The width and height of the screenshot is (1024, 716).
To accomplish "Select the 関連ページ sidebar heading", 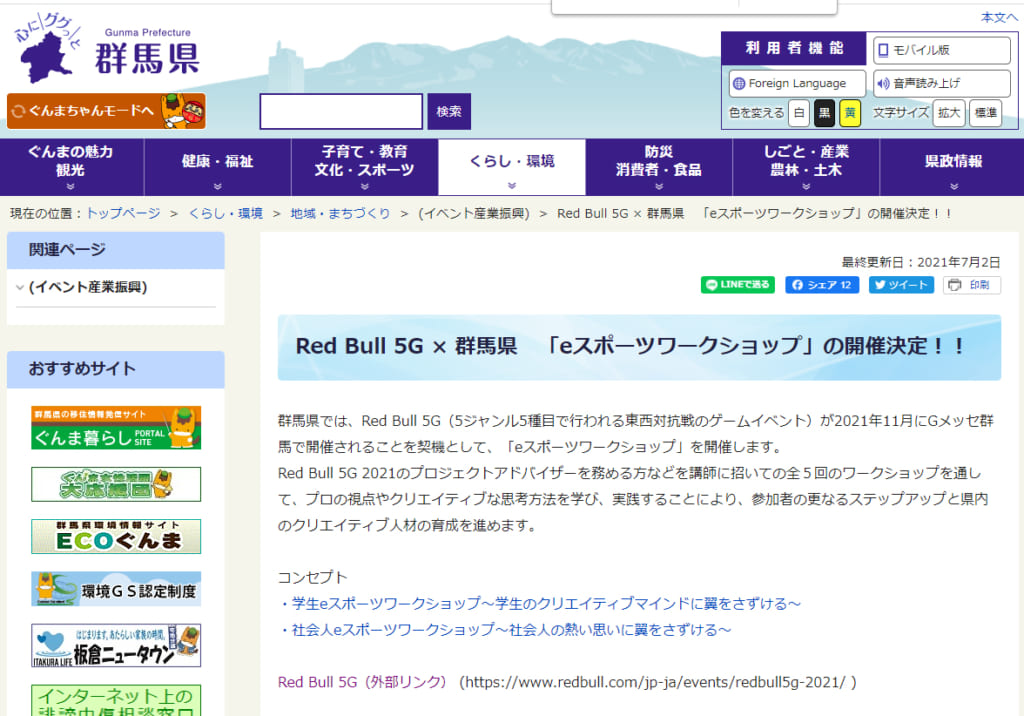I will click(67, 250).
